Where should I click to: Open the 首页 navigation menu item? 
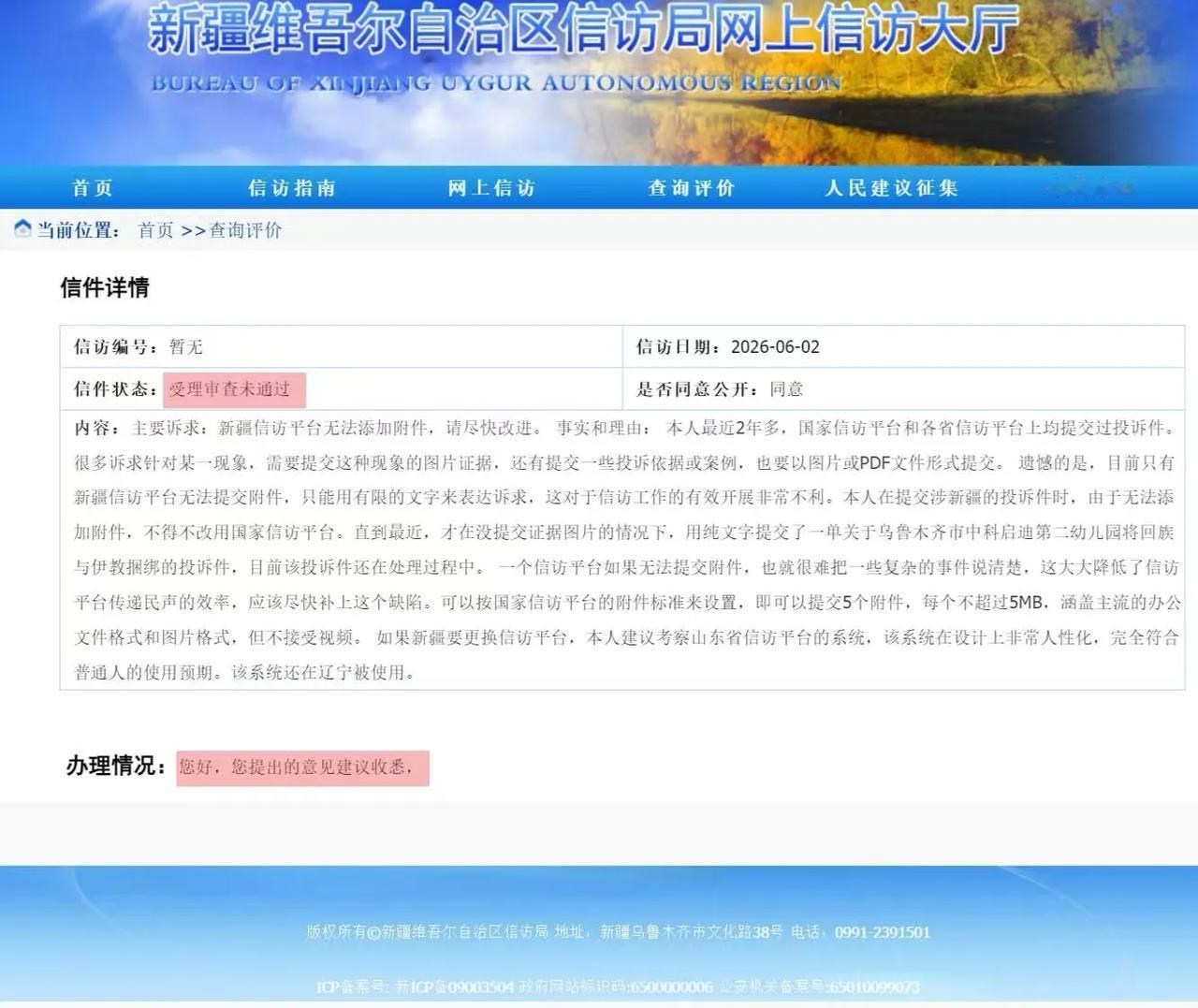pos(93,188)
